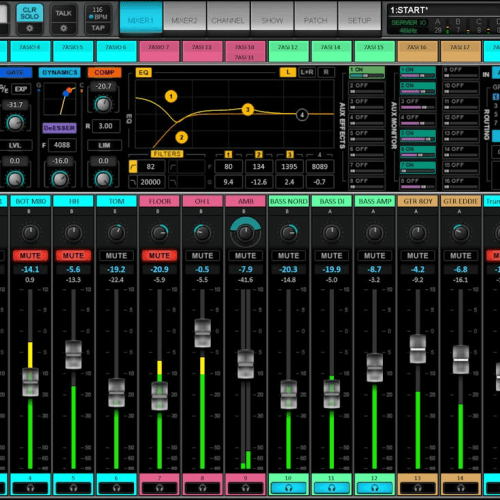500x500 pixels.
Task: Click the BASS DI headphone cue icon
Action: [331, 488]
